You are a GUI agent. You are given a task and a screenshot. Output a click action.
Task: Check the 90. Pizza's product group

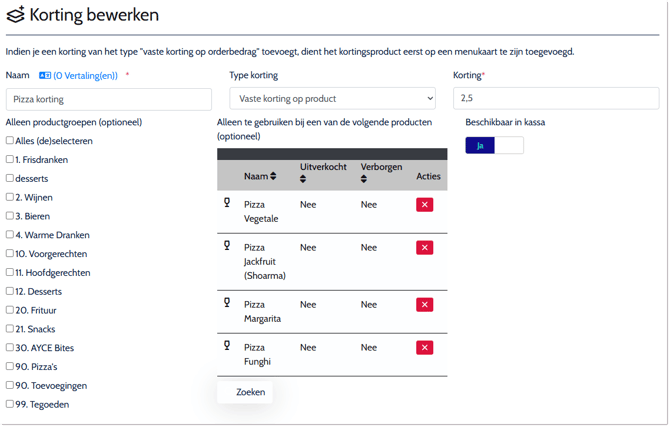click(10, 366)
